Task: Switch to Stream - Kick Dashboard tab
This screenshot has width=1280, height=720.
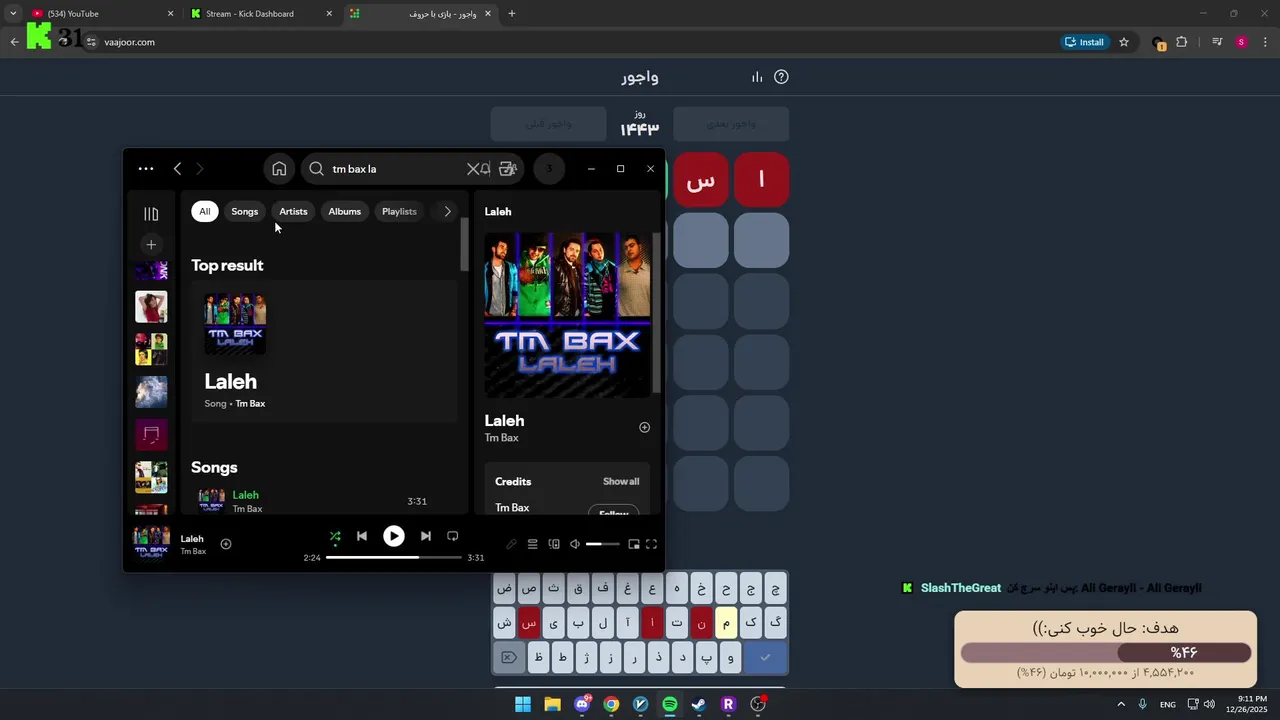Action: (x=260, y=14)
